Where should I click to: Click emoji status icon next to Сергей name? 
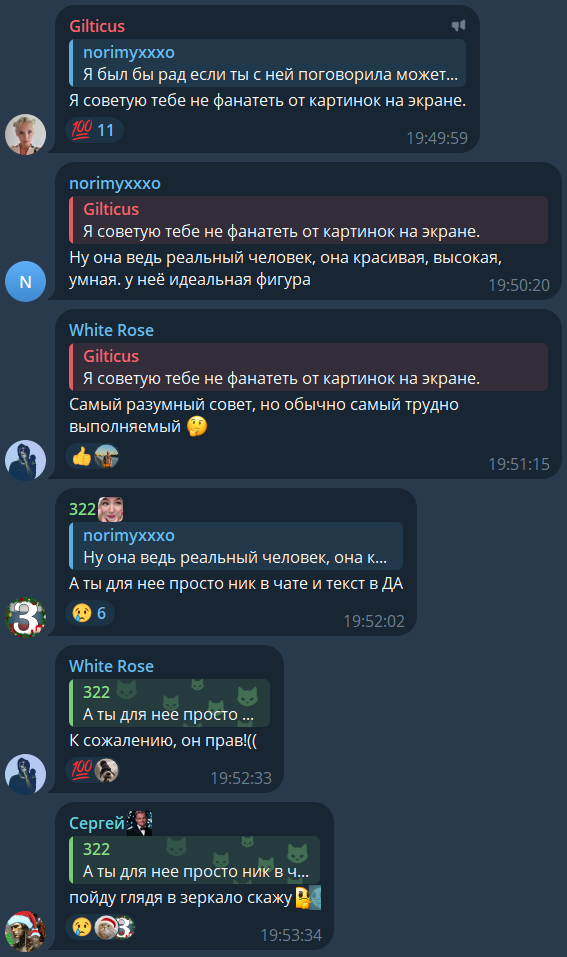click(139, 823)
